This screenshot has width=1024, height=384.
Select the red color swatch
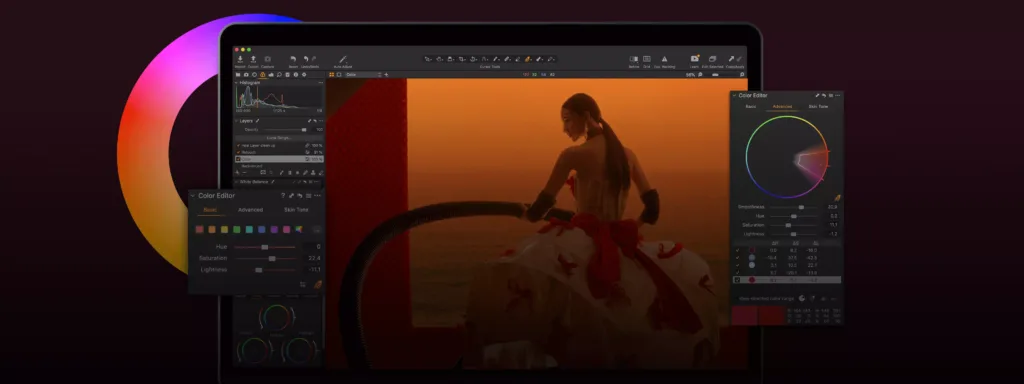(199, 229)
